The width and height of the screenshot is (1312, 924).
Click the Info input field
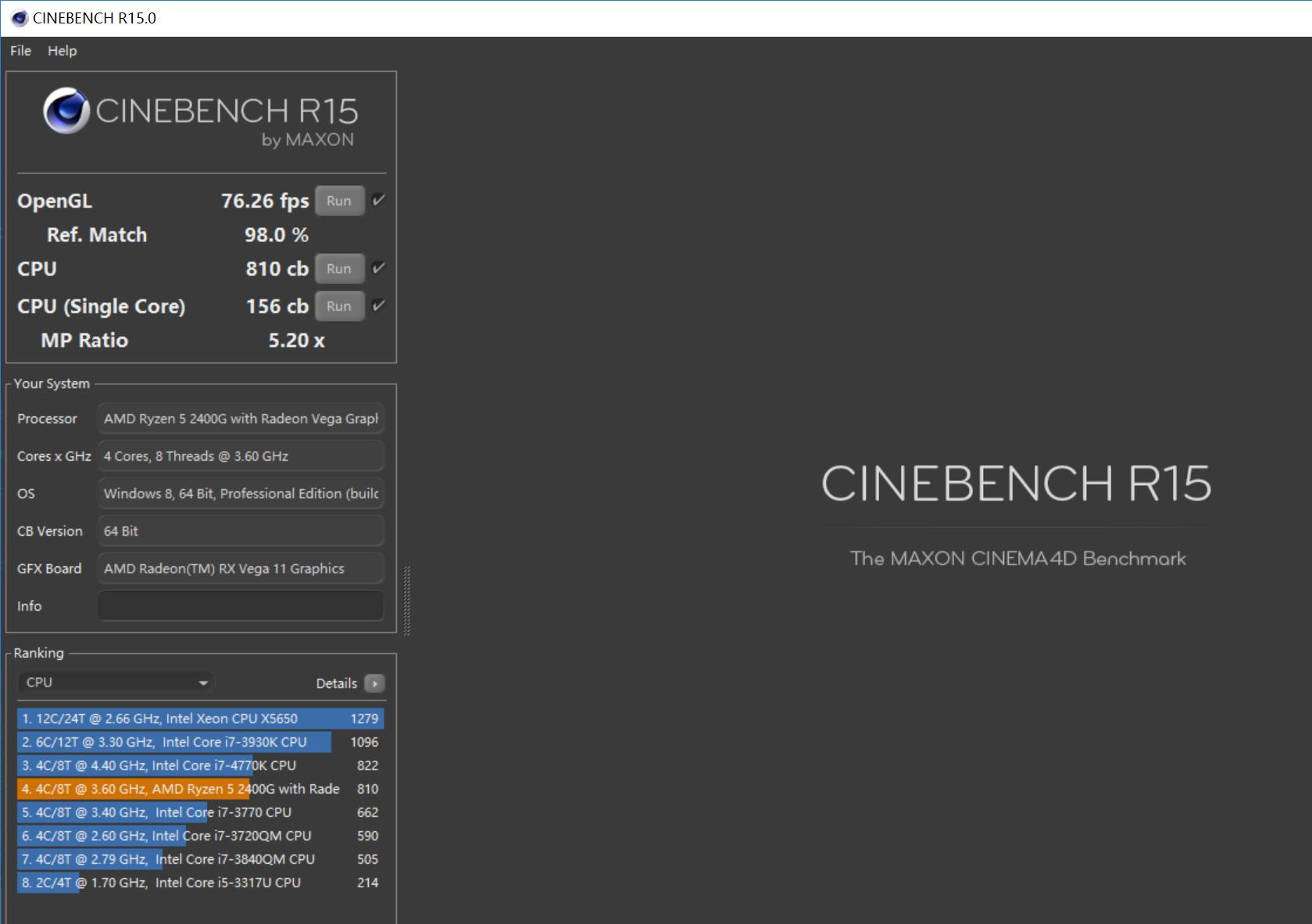click(241, 606)
